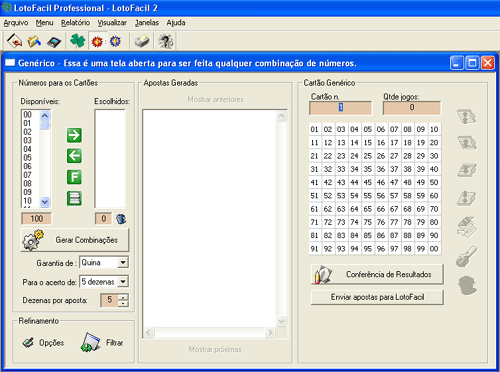Select 00 in the Disponíveis list
The image size is (500, 372).
coord(31,115)
